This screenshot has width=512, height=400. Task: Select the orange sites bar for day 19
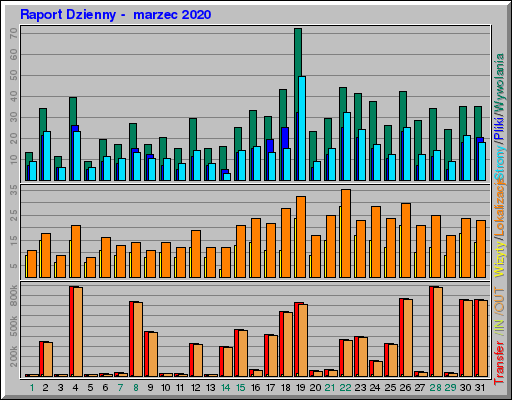(x=301, y=237)
